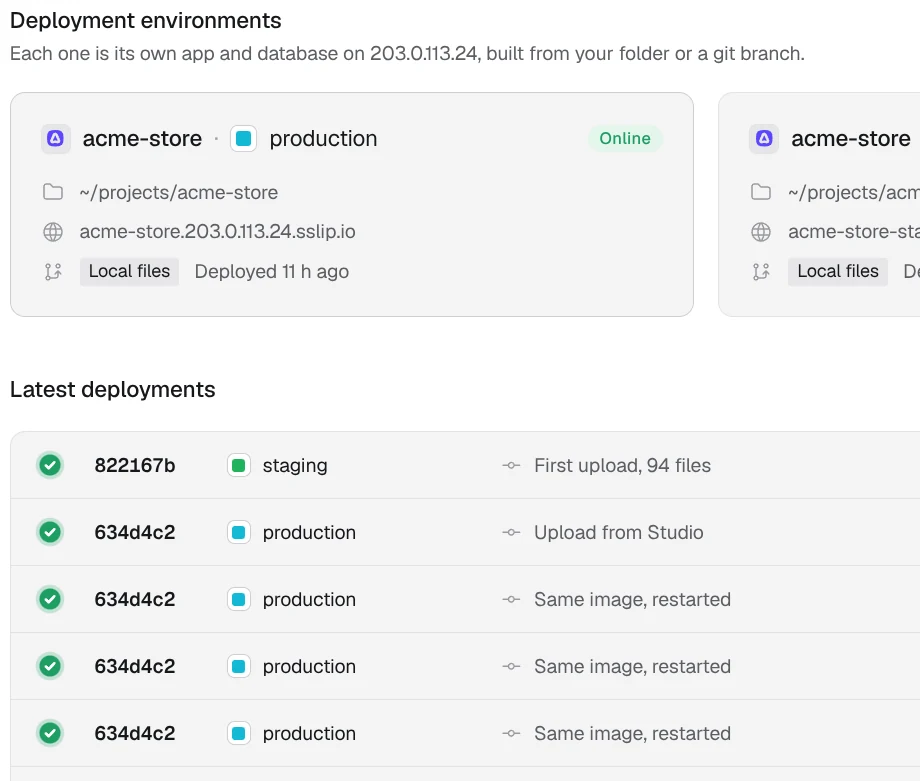Click the Deployment environments heading
This screenshot has width=920, height=781.
coord(146,21)
